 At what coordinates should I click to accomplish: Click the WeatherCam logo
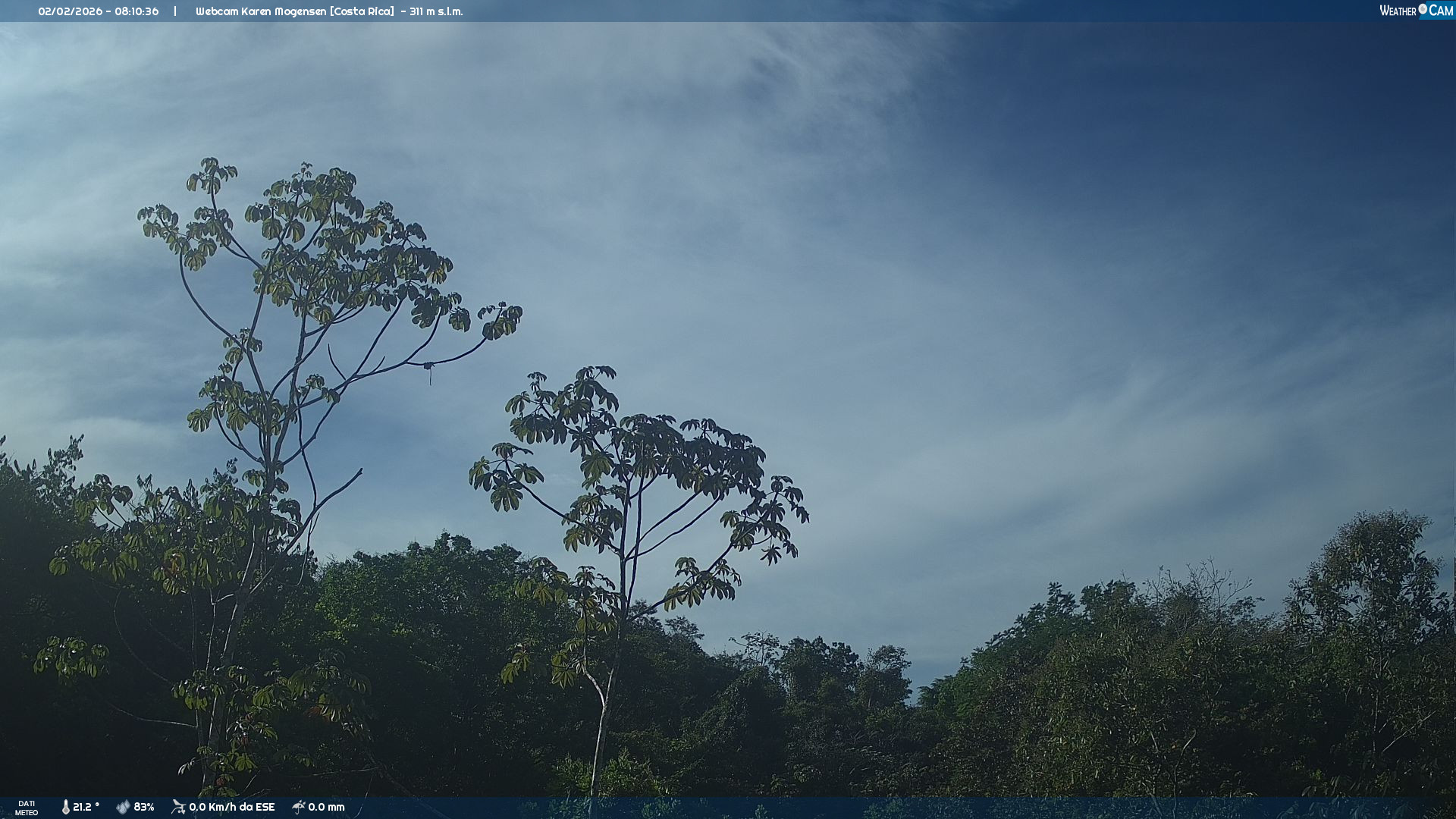point(1416,11)
